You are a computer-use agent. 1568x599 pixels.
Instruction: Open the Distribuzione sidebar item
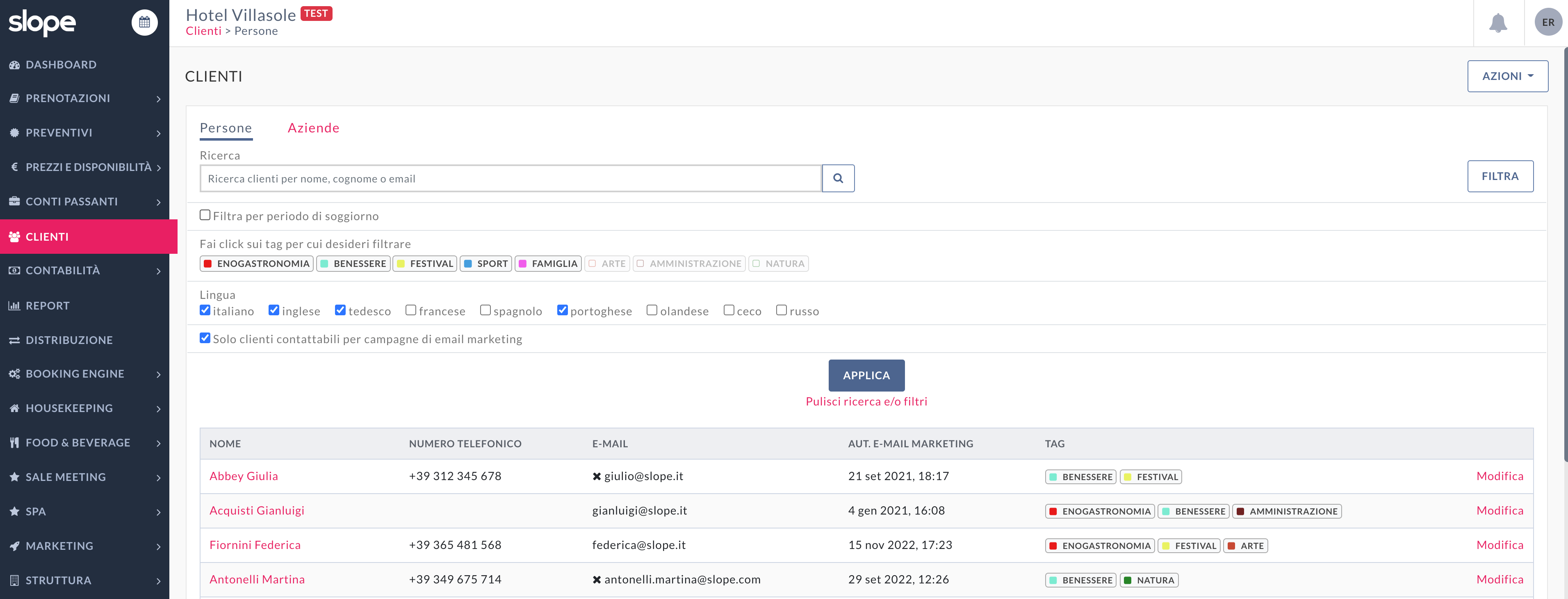69,339
